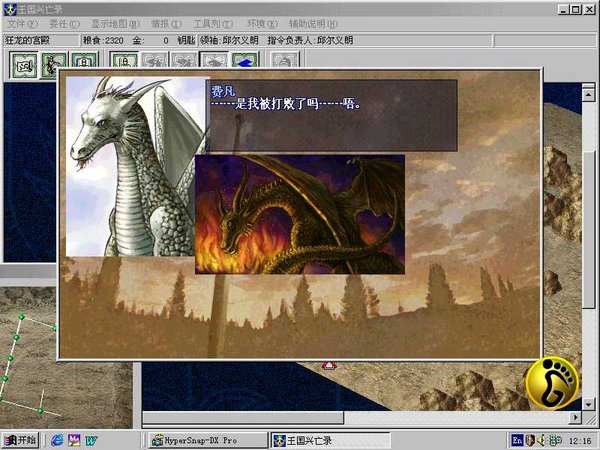Click the 费凡 dialogue text box
The width and height of the screenshot is (600, 450).
click(x=333, y=115)
